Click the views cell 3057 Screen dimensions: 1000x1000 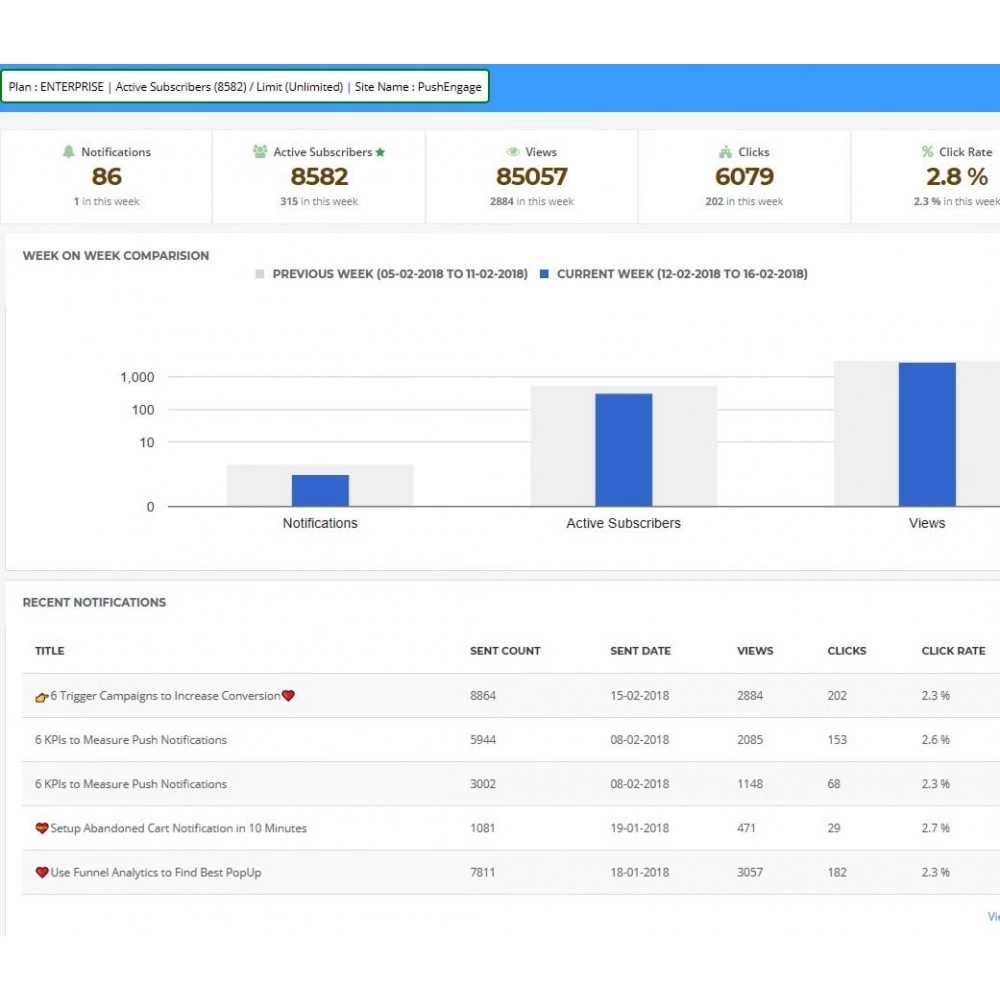click(750, 872)
